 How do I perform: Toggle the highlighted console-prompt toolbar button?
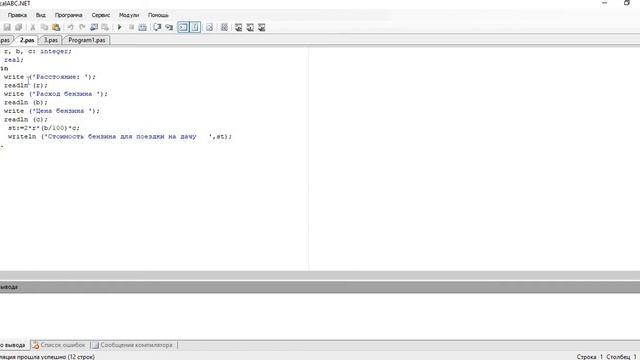pyautogui.click(x=183, y=27)
